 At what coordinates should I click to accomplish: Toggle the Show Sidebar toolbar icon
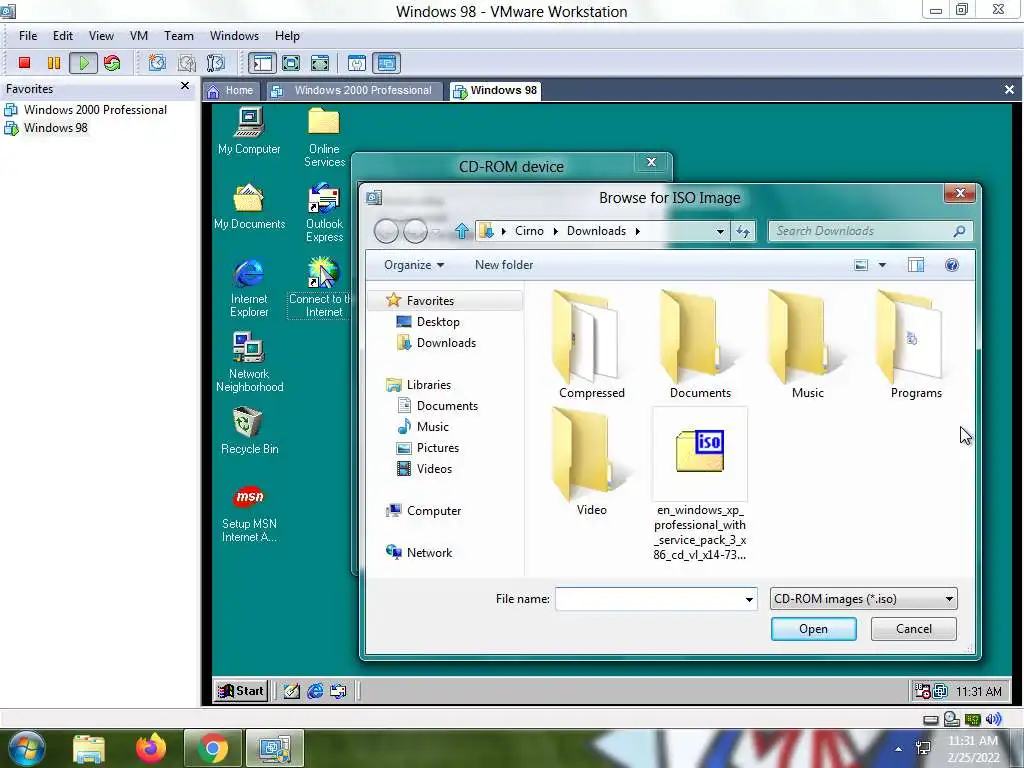263,63
